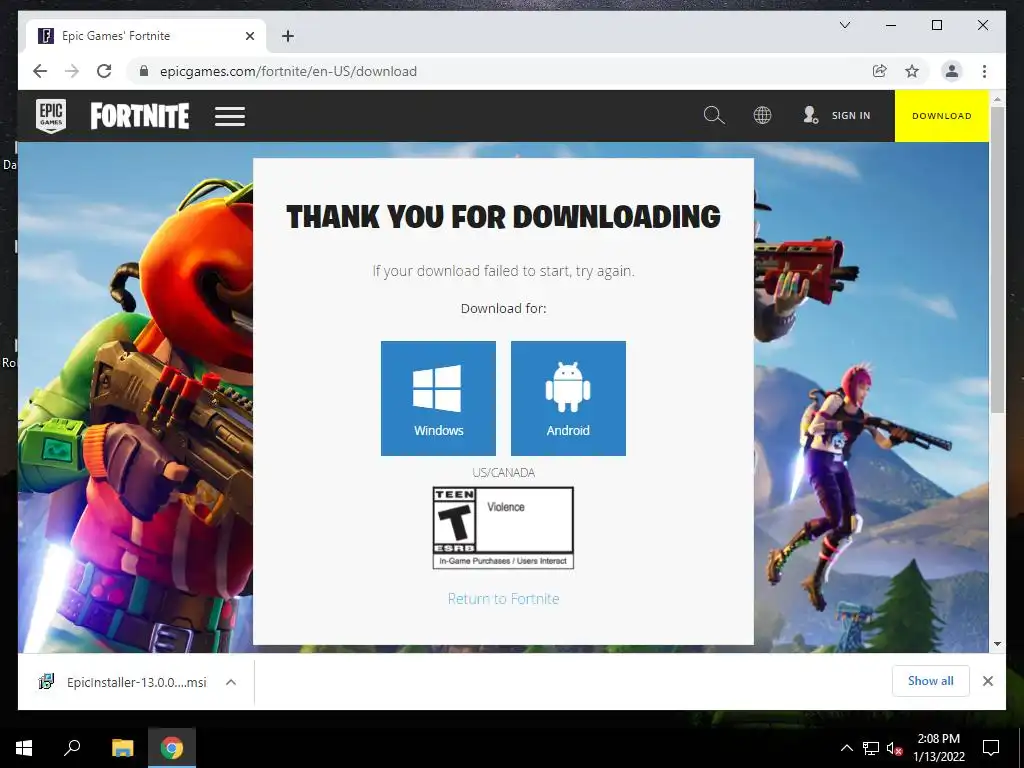Click the Fortnite logo
The height and width of the screenshot is (768, 1024).
pyautogui.click(x=140, y=116)
